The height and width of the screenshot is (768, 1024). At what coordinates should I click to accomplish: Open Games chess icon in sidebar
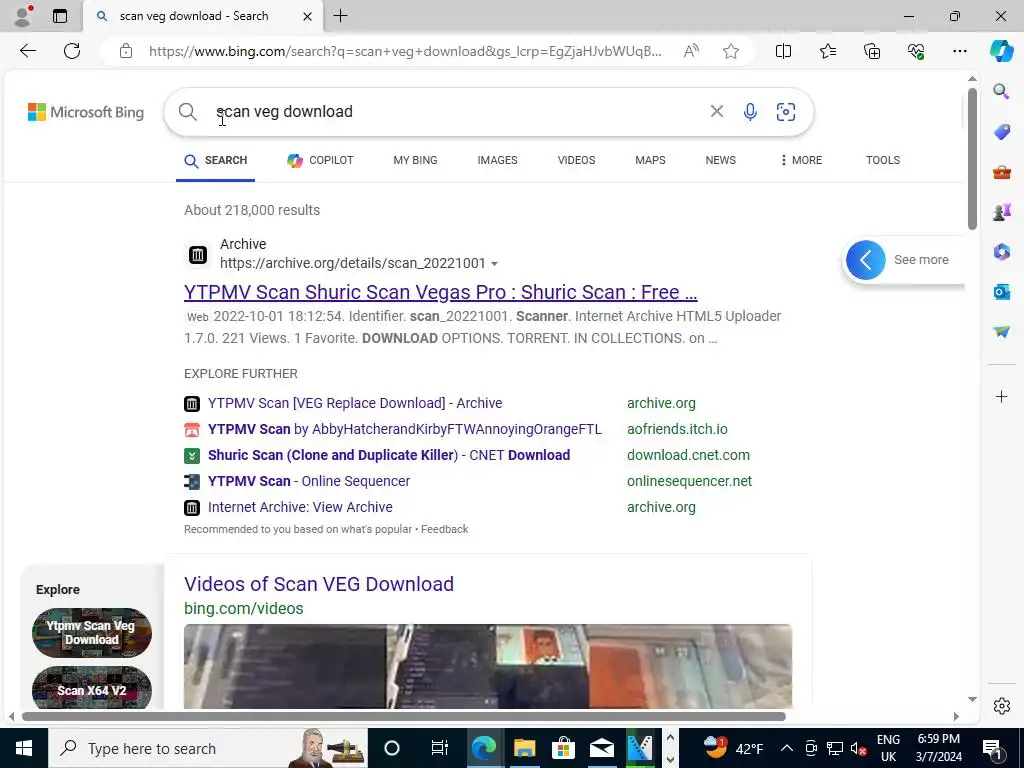click(x=1001, y=212)
